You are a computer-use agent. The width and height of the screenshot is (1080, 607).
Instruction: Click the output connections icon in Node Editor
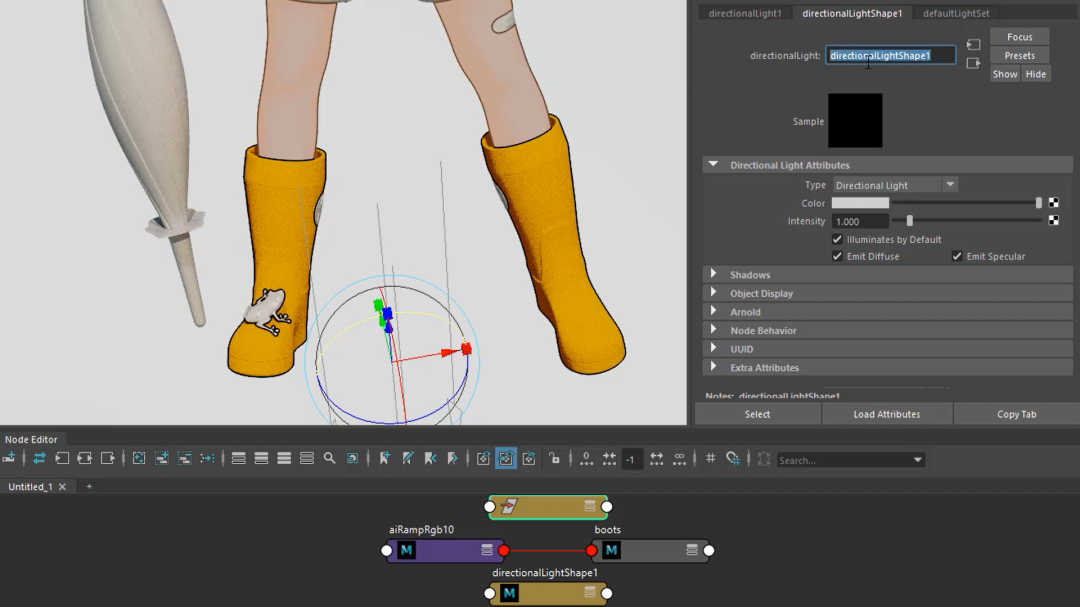pyautogui.click(x=108, y=458)
